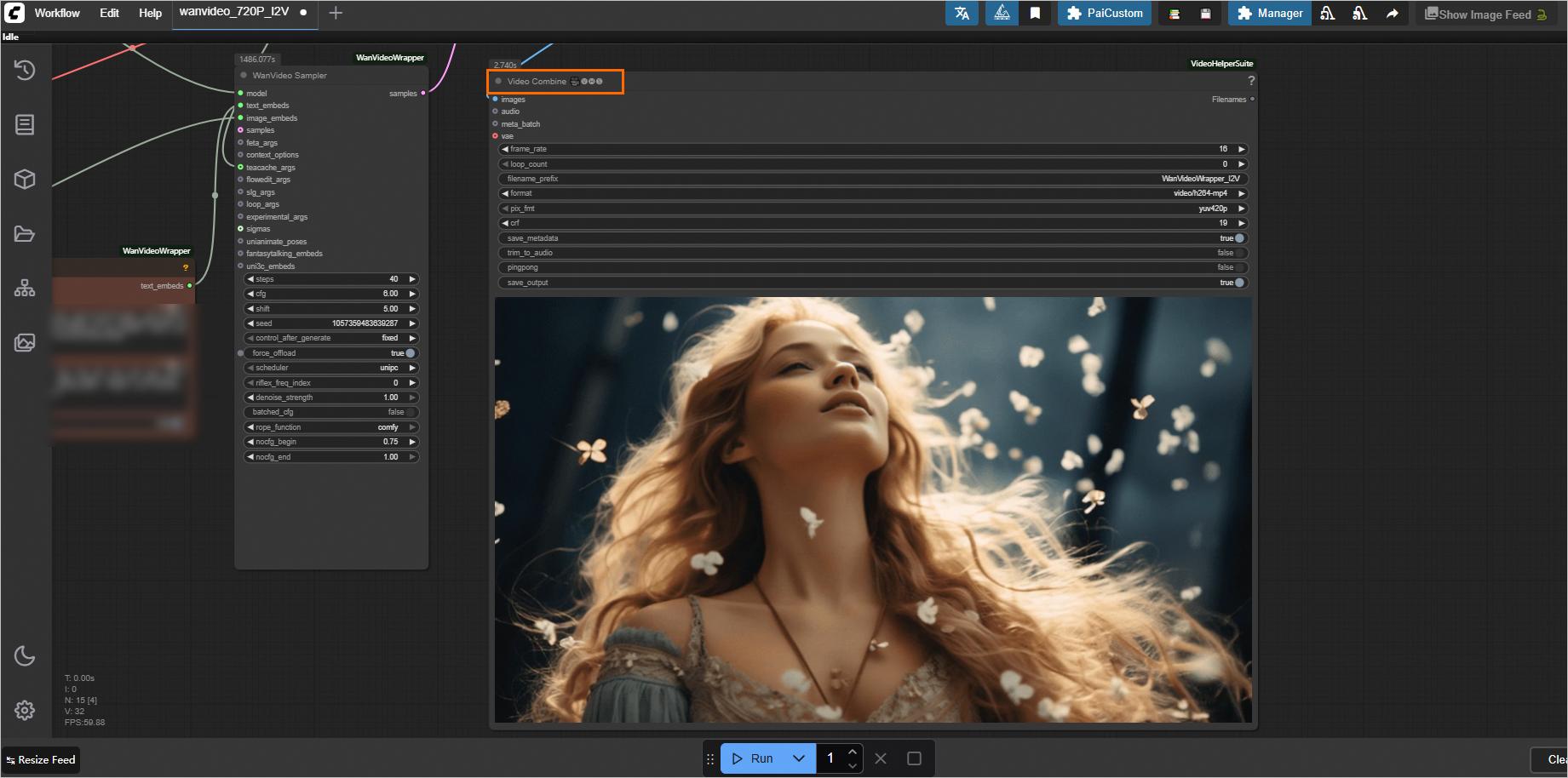1568x778 pixels.
Task: Click the Manager button
Action: (x=1269, y=14)
